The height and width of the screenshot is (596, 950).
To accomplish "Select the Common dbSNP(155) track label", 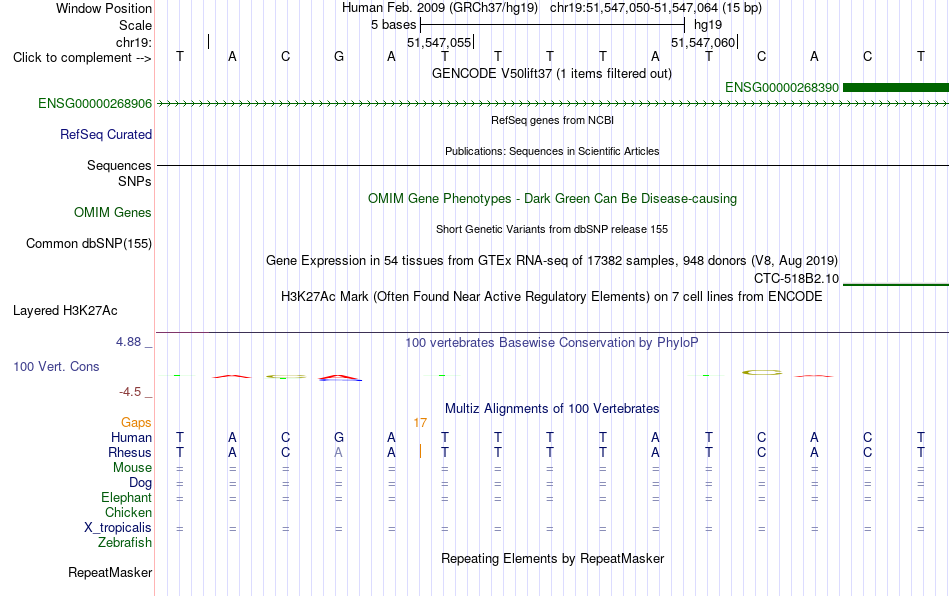I will click(89, 243).
